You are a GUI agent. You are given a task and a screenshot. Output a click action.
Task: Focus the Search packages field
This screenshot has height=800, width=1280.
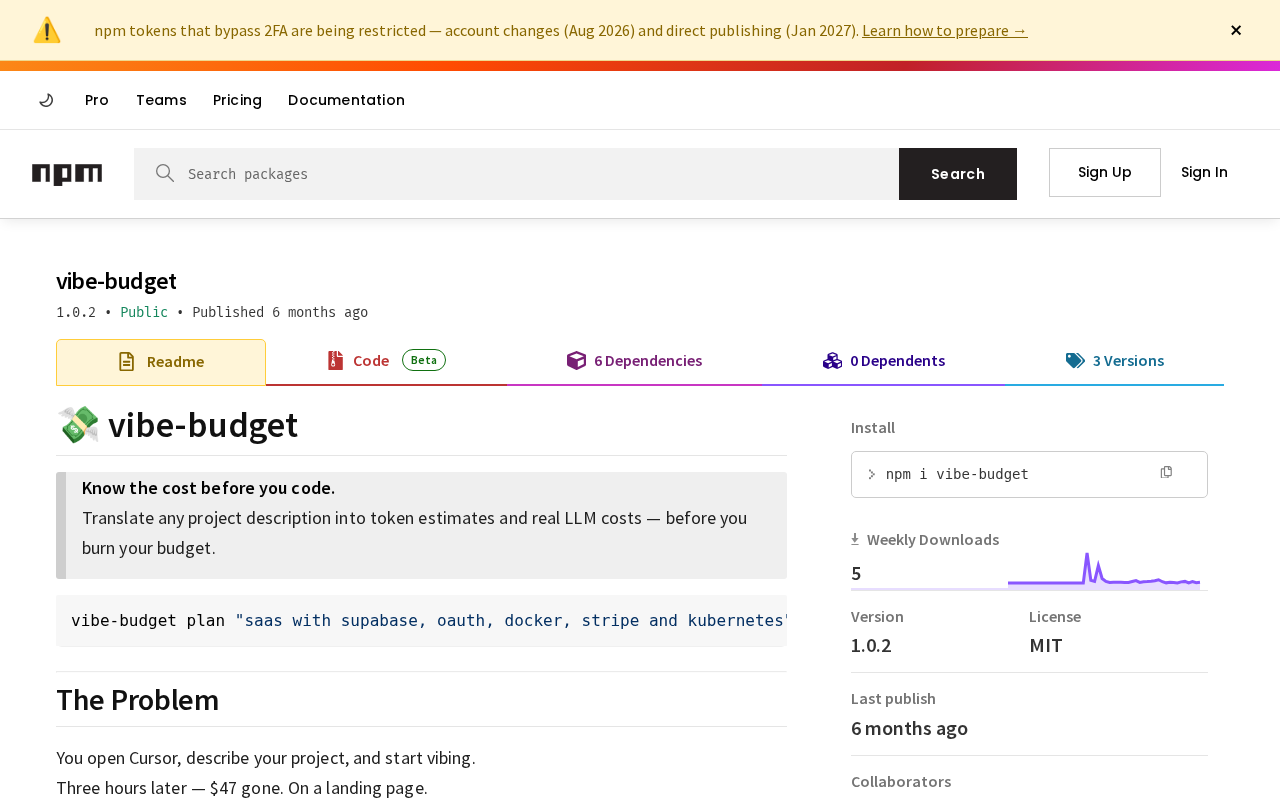[x=516, y=174]
